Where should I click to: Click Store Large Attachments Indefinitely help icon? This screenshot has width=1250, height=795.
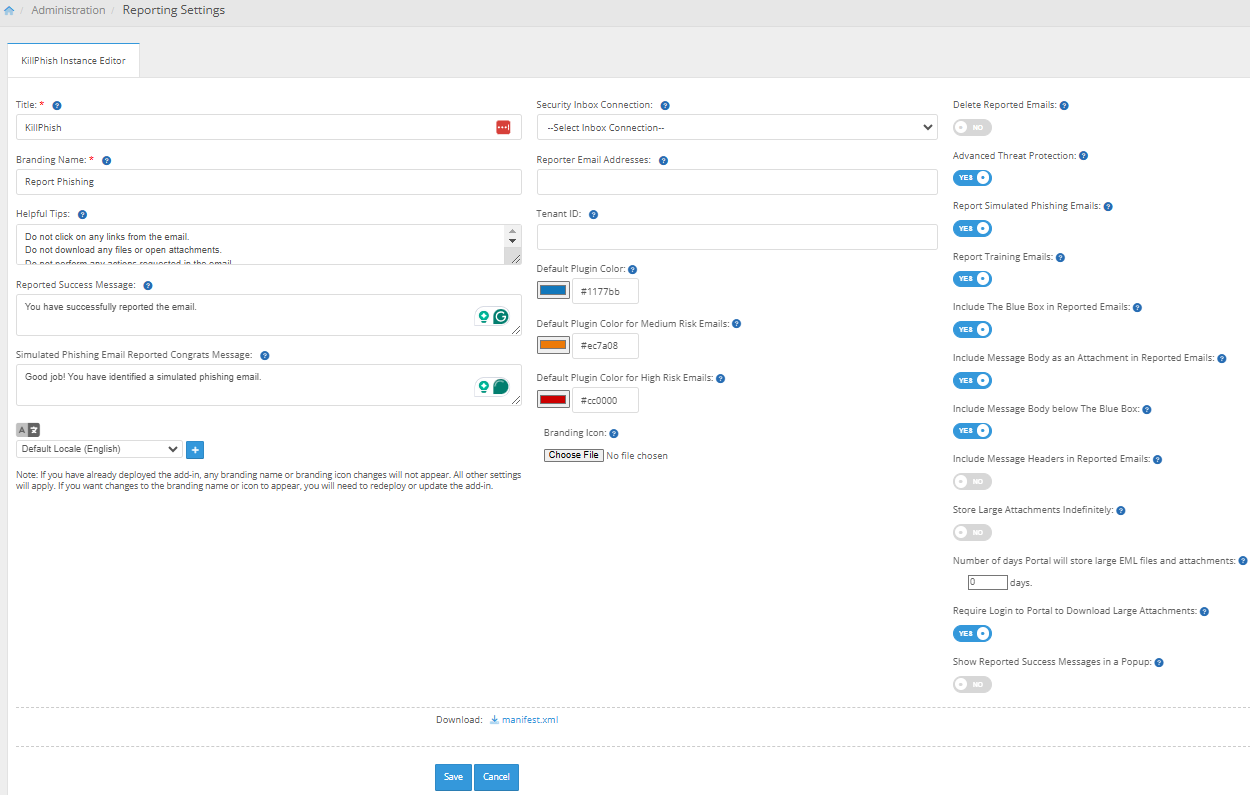coord(1120,510)
